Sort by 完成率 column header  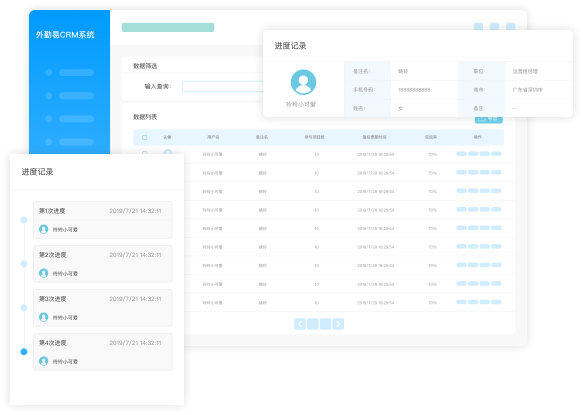click(431, 137)
